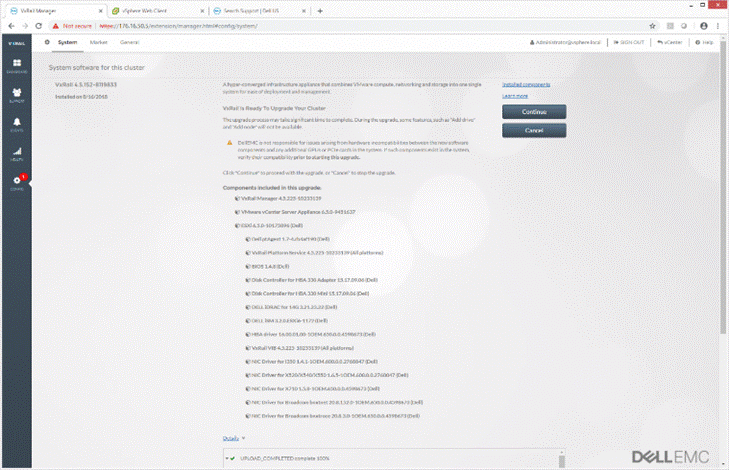Image resolution: width=729 pixels, height=470 pixels.
Task: Switch to Search Support Dell US tab
Action: point(259,11)
